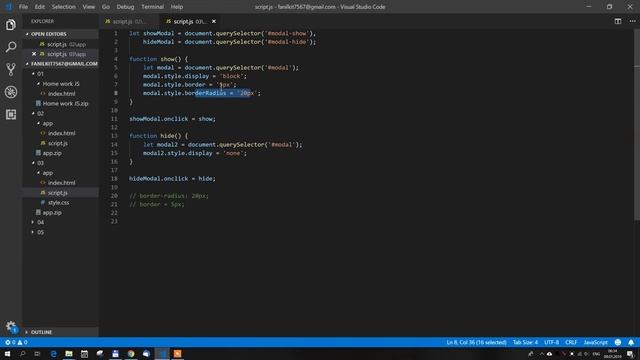The image size is (640, 360).
Task: Open notifications bell in status bar
Action: click(631, 342)
